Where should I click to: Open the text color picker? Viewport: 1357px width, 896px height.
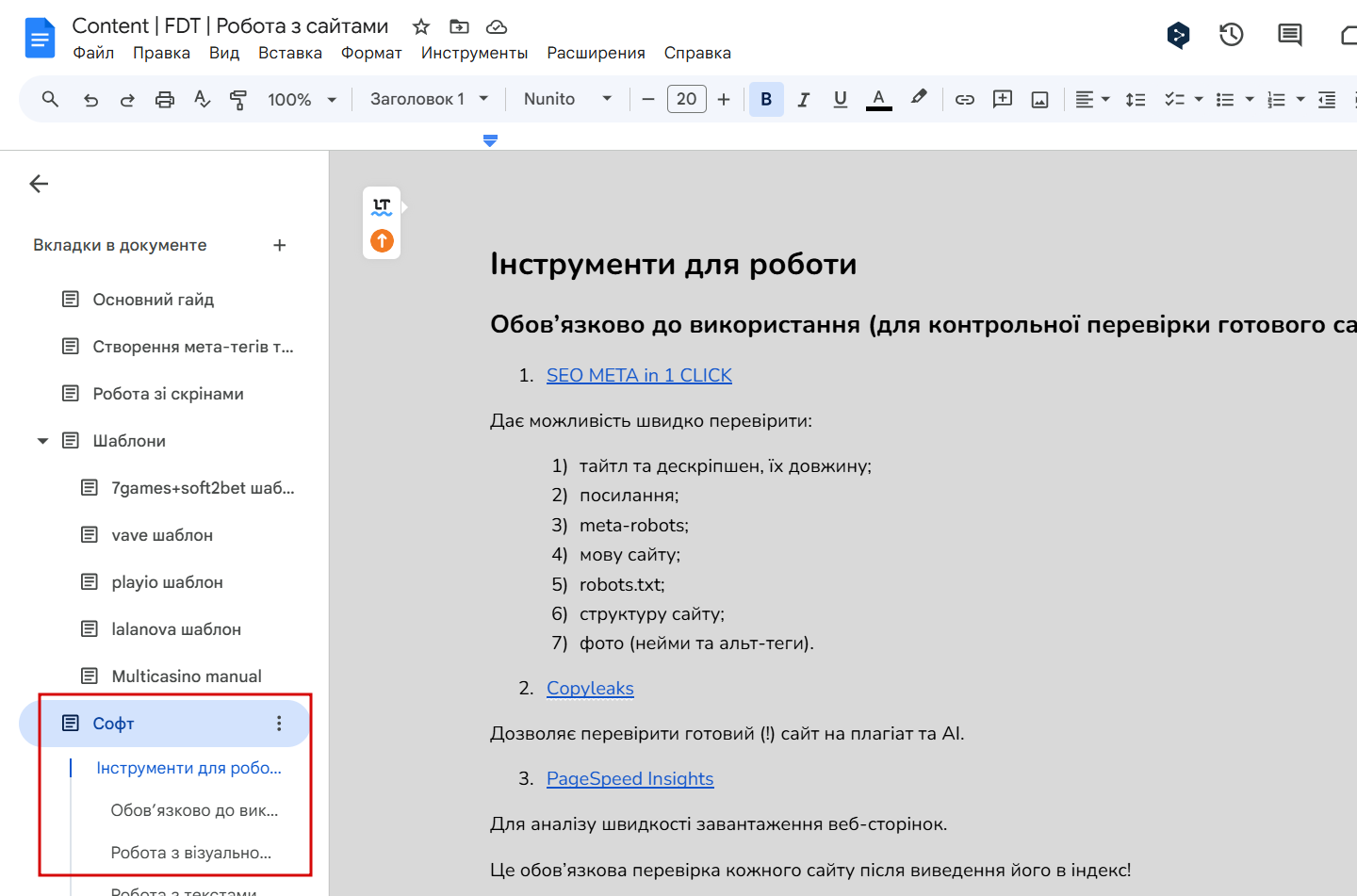(878, 100)
